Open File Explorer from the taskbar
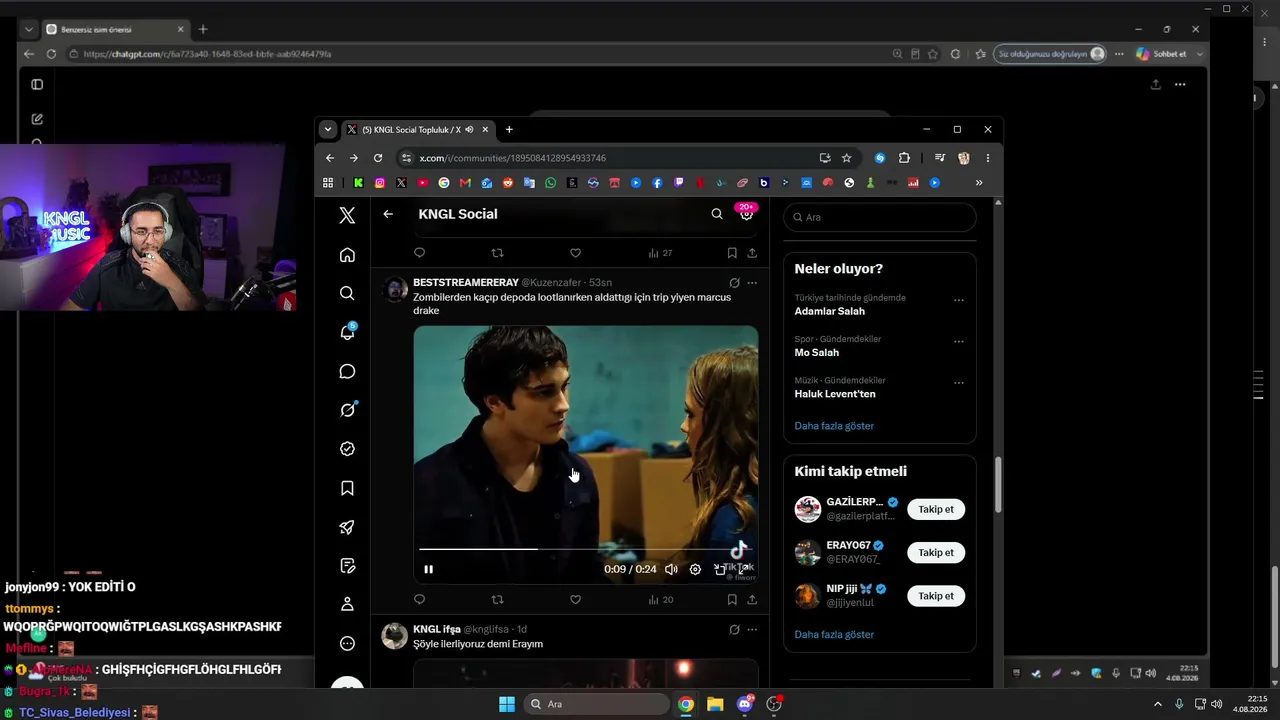This screenshot has width=1280, height=720. point(715,704)
